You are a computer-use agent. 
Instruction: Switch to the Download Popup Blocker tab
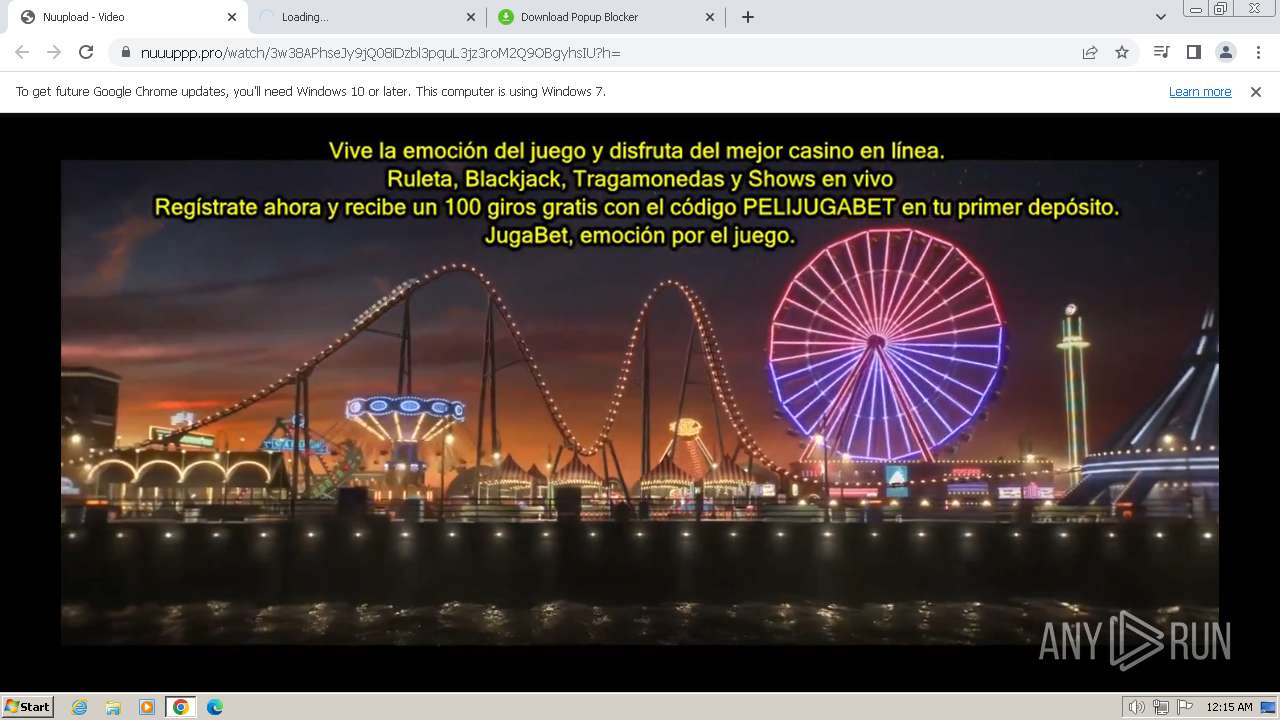(x=605, y=17)
